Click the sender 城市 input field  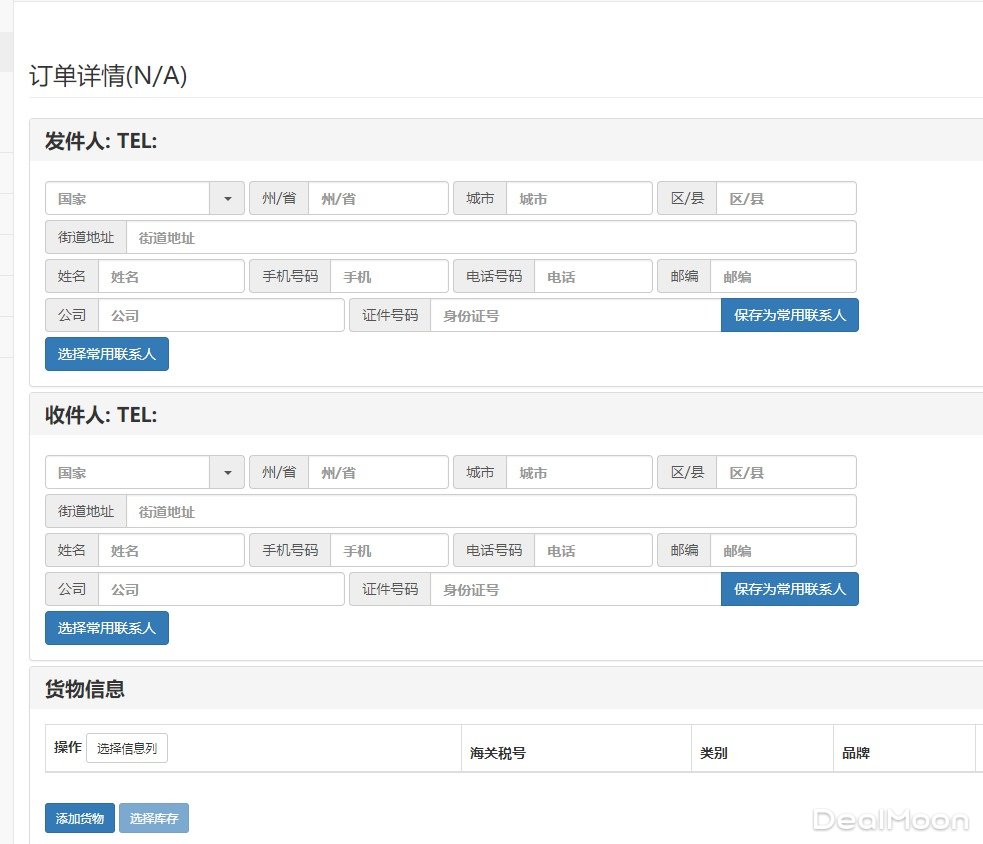(578, 198)
